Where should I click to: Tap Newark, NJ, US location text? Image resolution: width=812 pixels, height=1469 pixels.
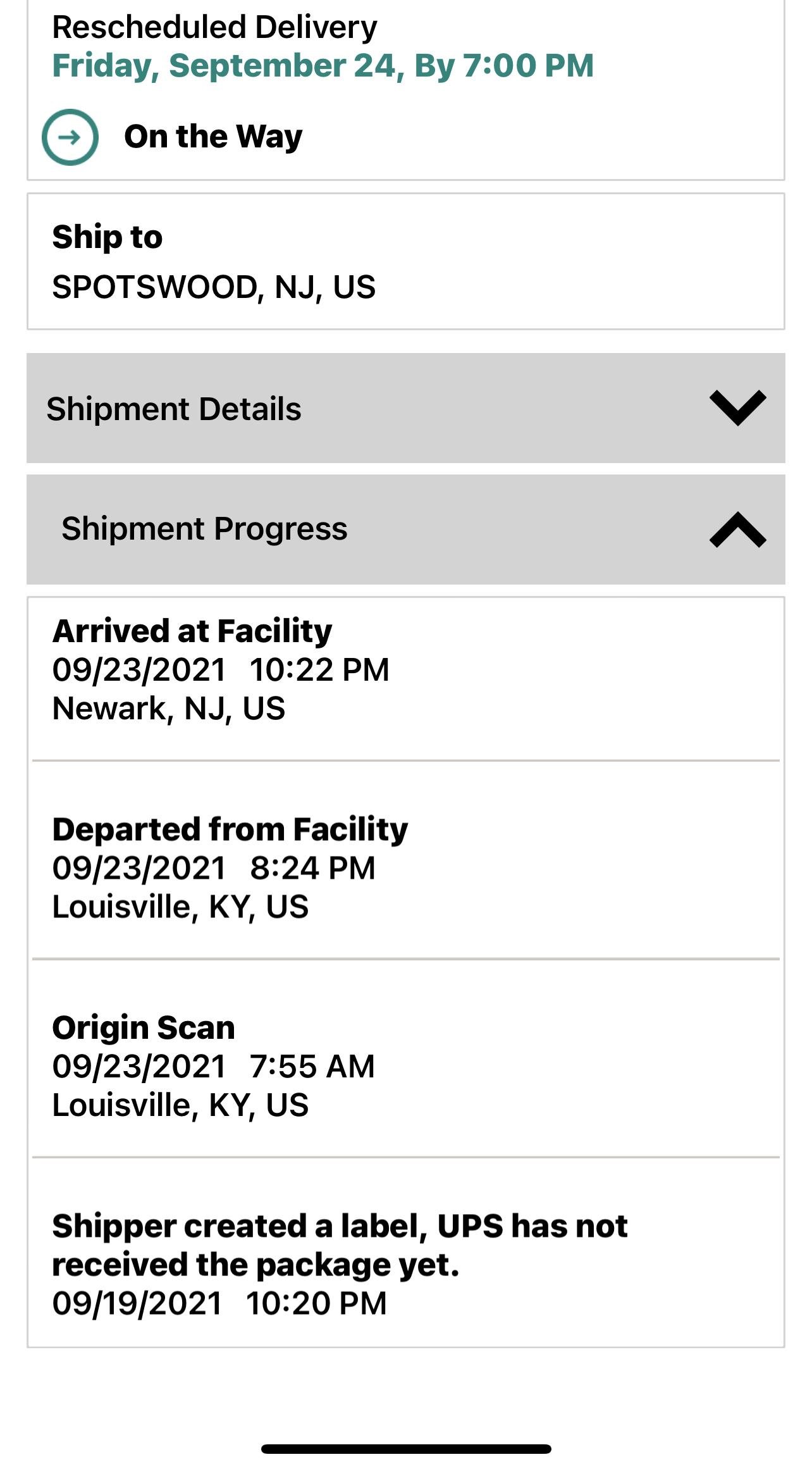coord(169,708)
